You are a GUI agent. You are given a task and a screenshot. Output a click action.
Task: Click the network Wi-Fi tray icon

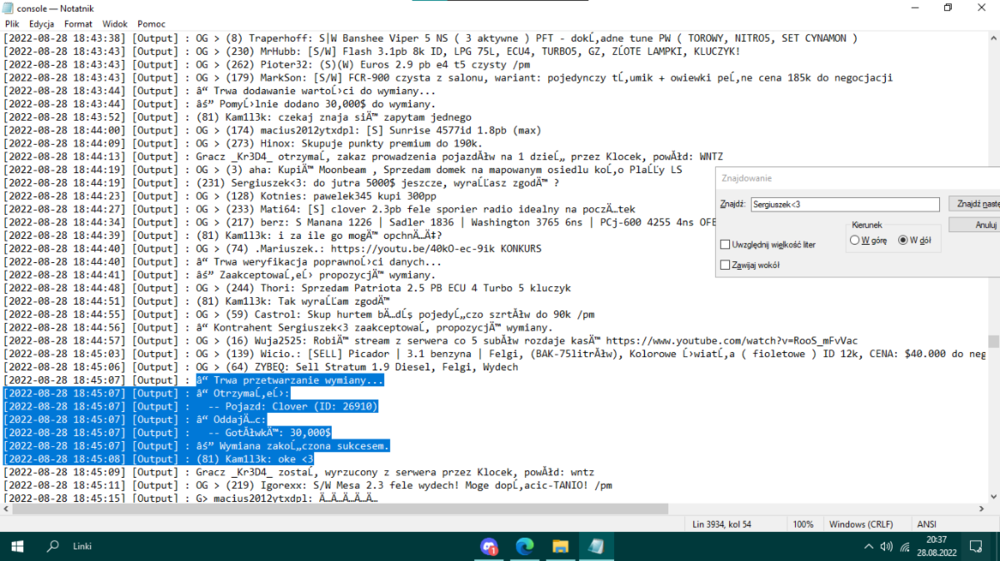pyautogui.click(x=905, y=546)
